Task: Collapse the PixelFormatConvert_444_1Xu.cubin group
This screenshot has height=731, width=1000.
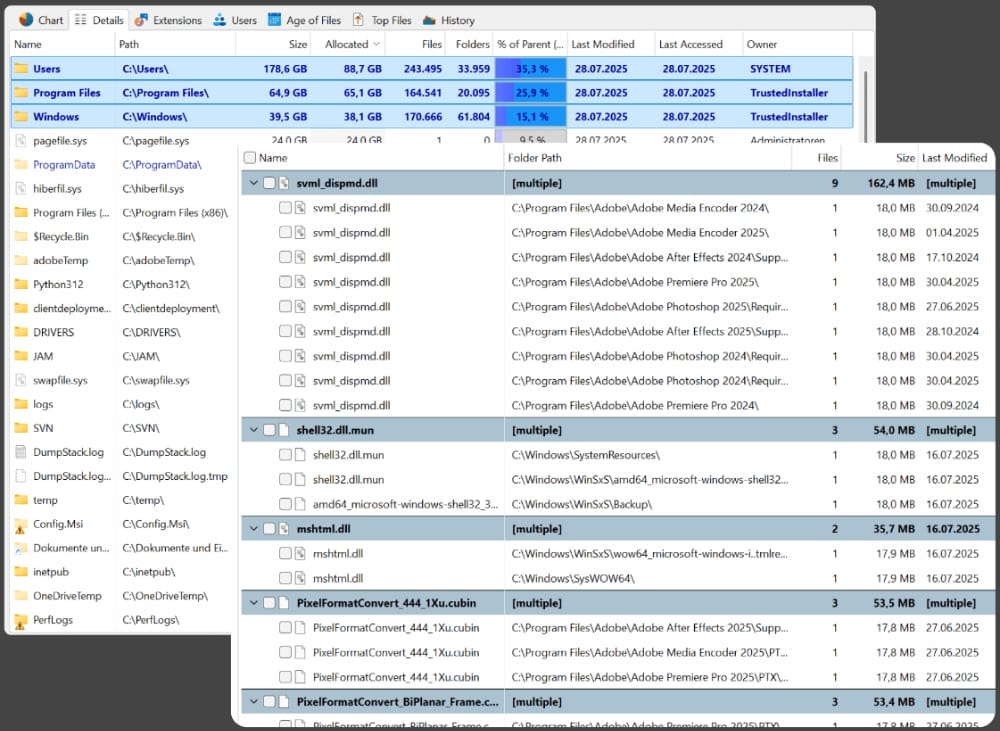Action: (x=253, y=603)
